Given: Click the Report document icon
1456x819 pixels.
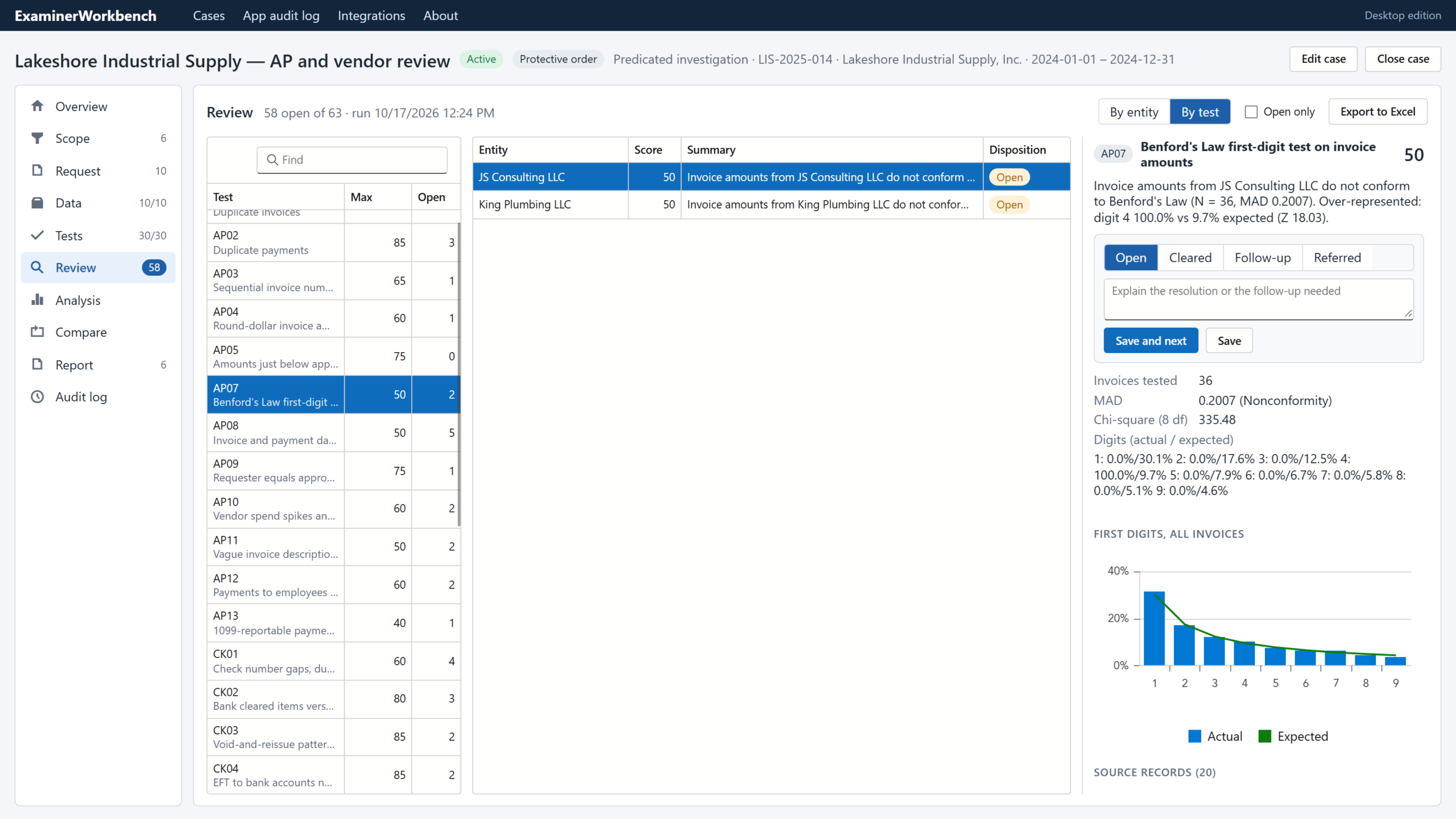Looking at the screenshot, I should coord(38,365).
